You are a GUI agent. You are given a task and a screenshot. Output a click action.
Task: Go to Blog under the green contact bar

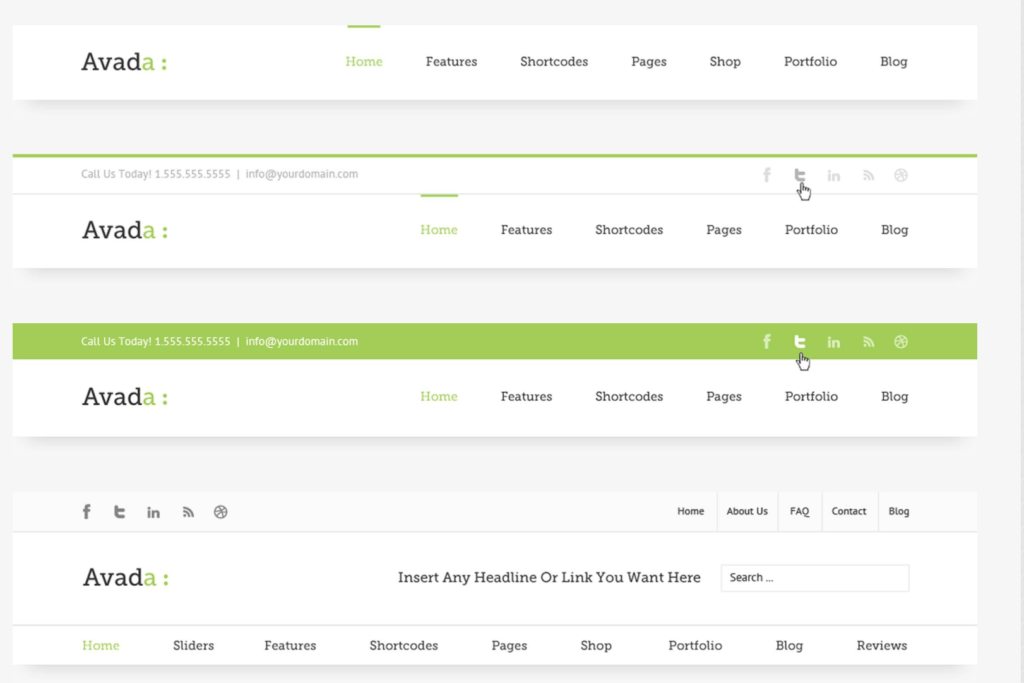point(895,396)
